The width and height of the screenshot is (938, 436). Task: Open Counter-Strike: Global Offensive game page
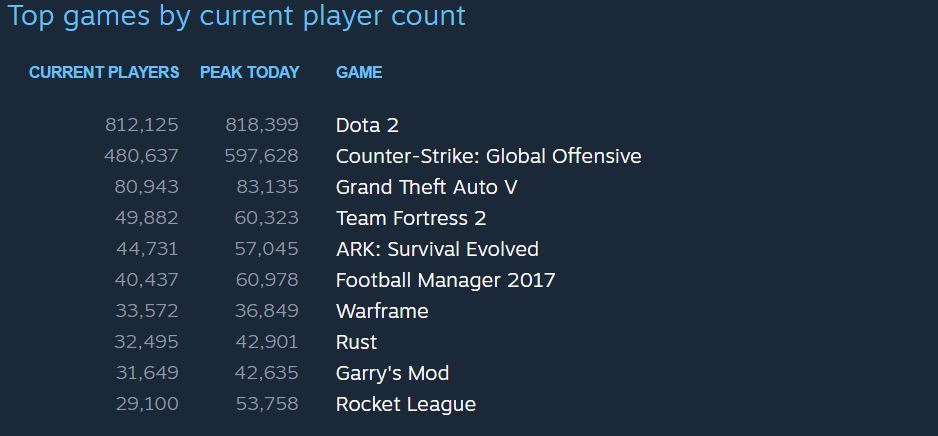click(488, 156)
